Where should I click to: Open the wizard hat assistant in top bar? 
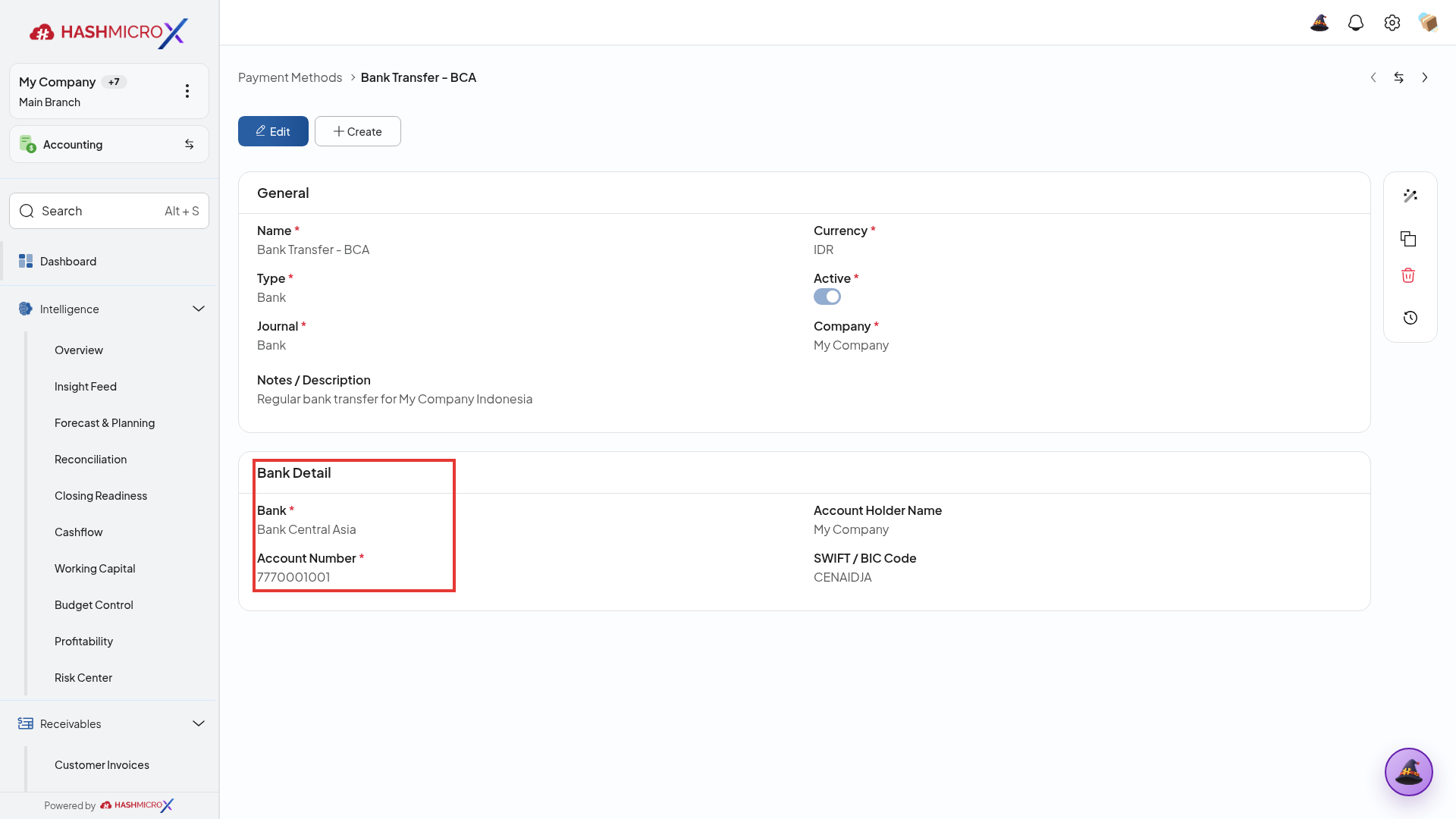pyautogui.click(x=1319, y=23)
